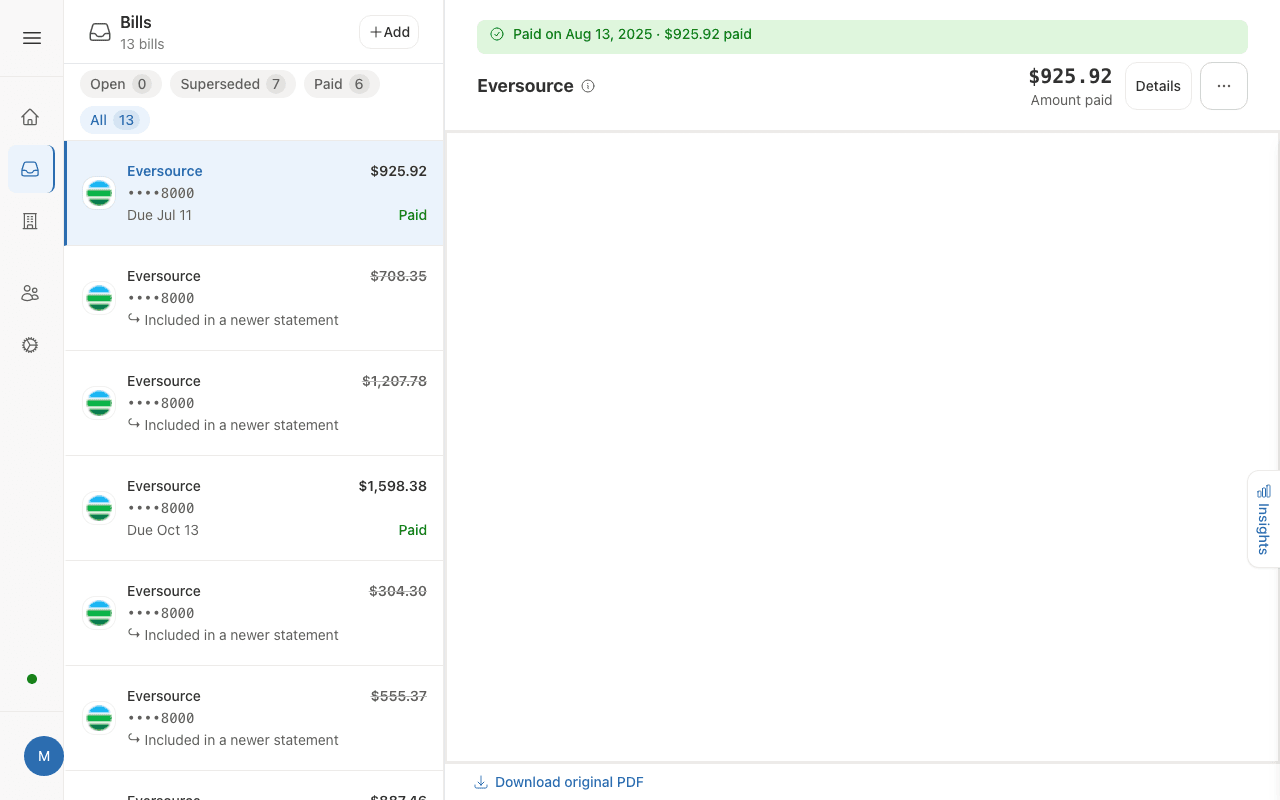Filter bills by Paid
The width and height of the screenshot is (1280, 800).
[x=342, y=84]
